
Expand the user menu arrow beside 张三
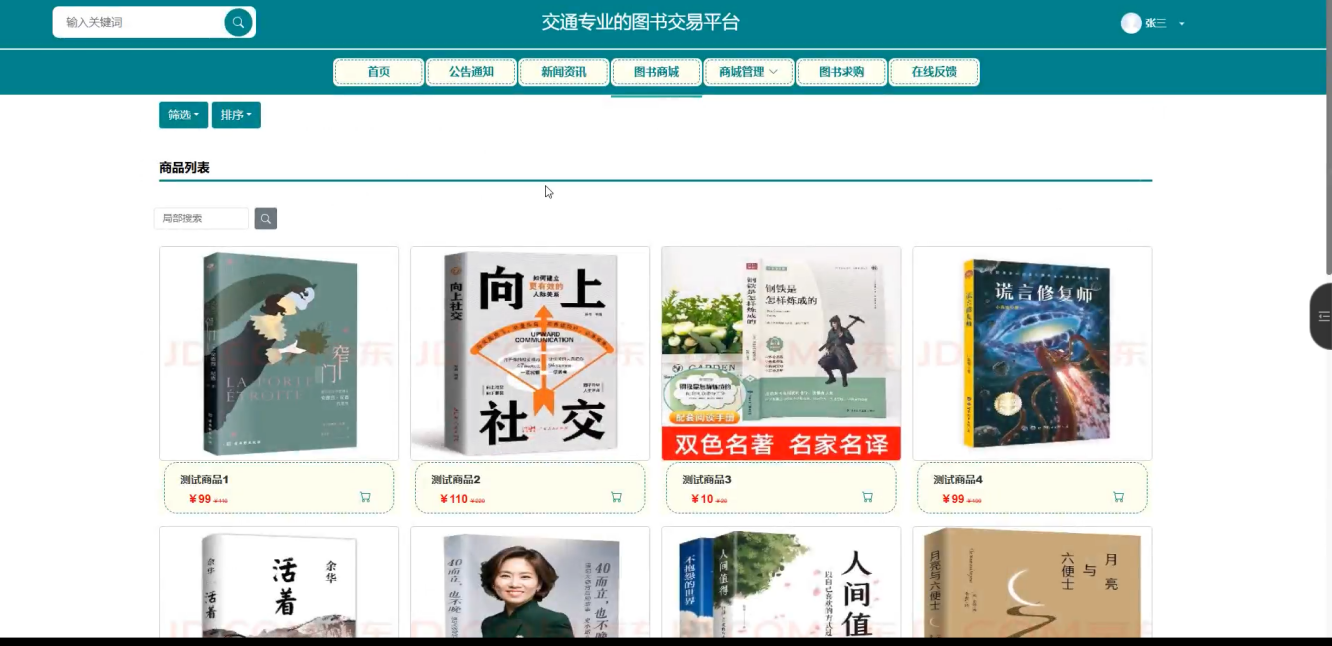click(x=1182, y=24)
